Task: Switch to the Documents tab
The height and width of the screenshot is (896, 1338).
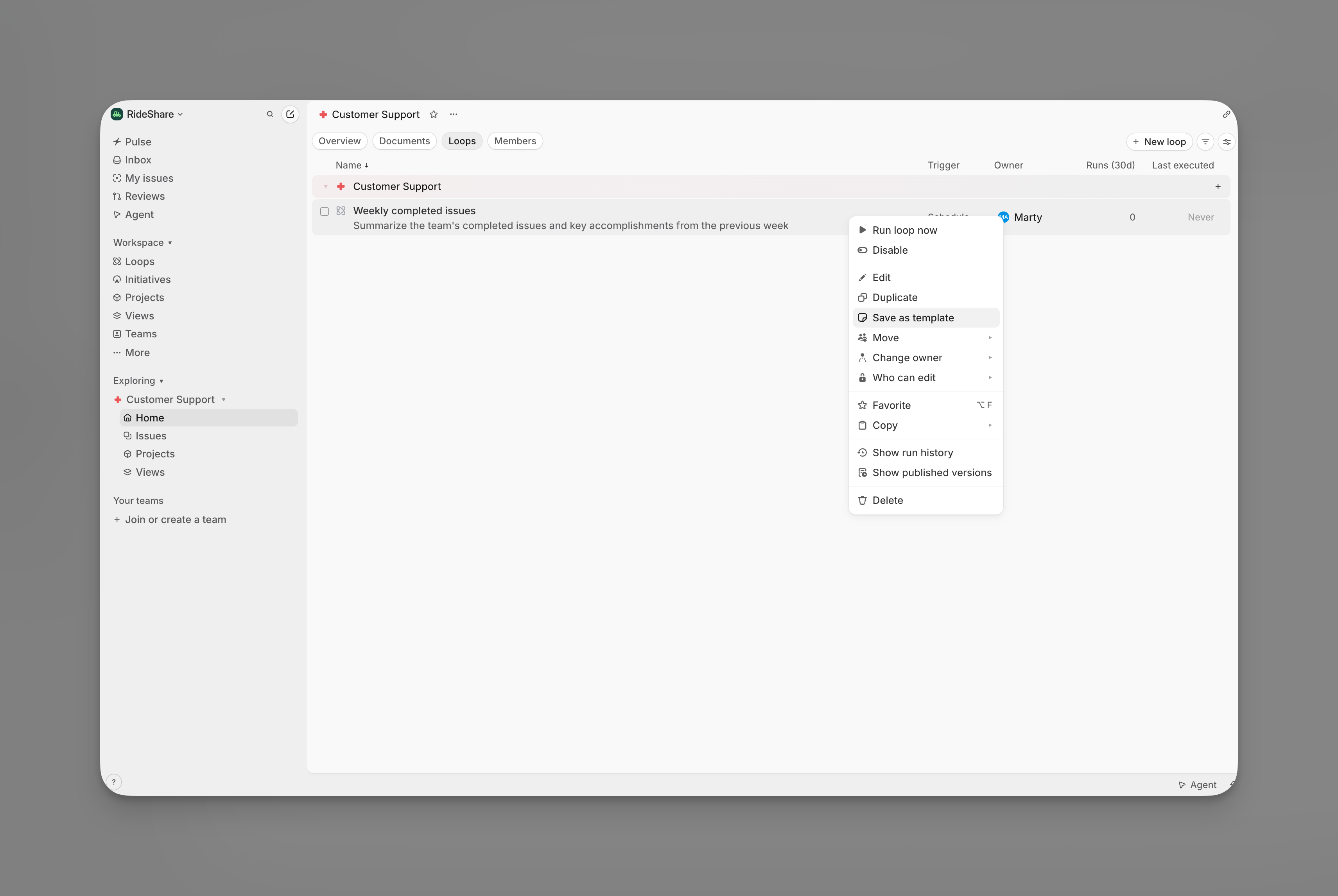Action: (x=405, y=141)
